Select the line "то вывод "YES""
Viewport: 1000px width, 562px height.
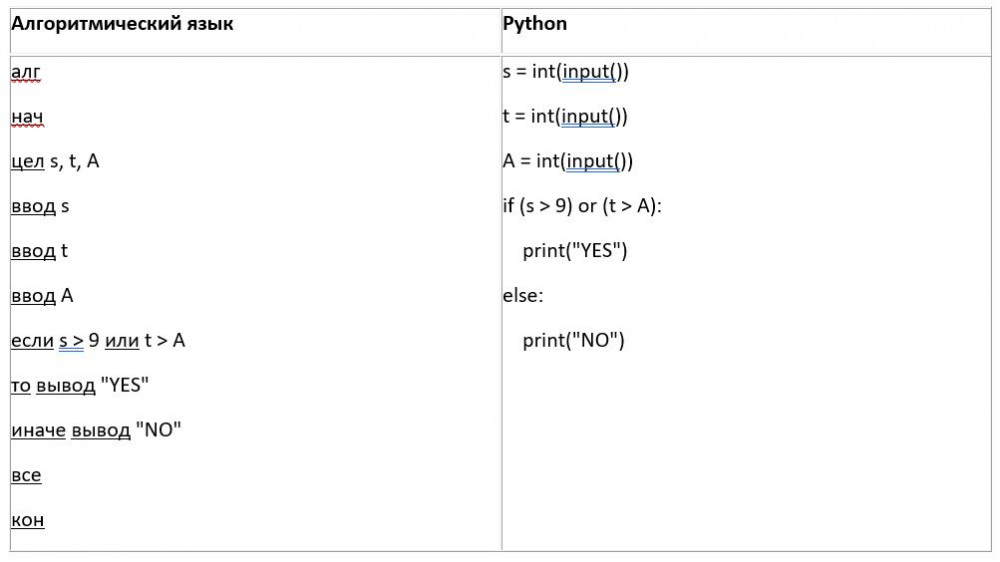(x=80, y=386)
